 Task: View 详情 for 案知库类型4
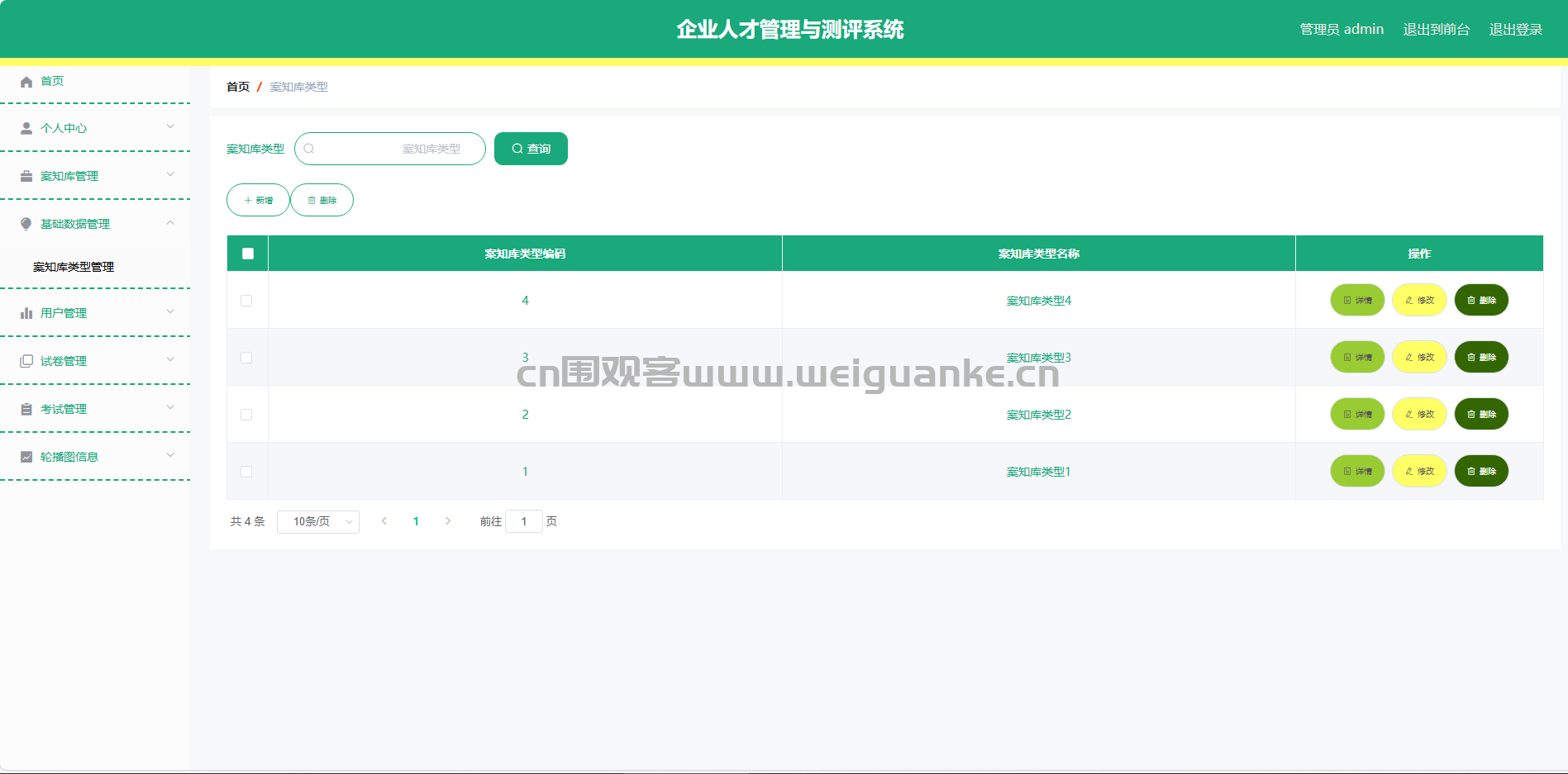tap(1357, 300)
